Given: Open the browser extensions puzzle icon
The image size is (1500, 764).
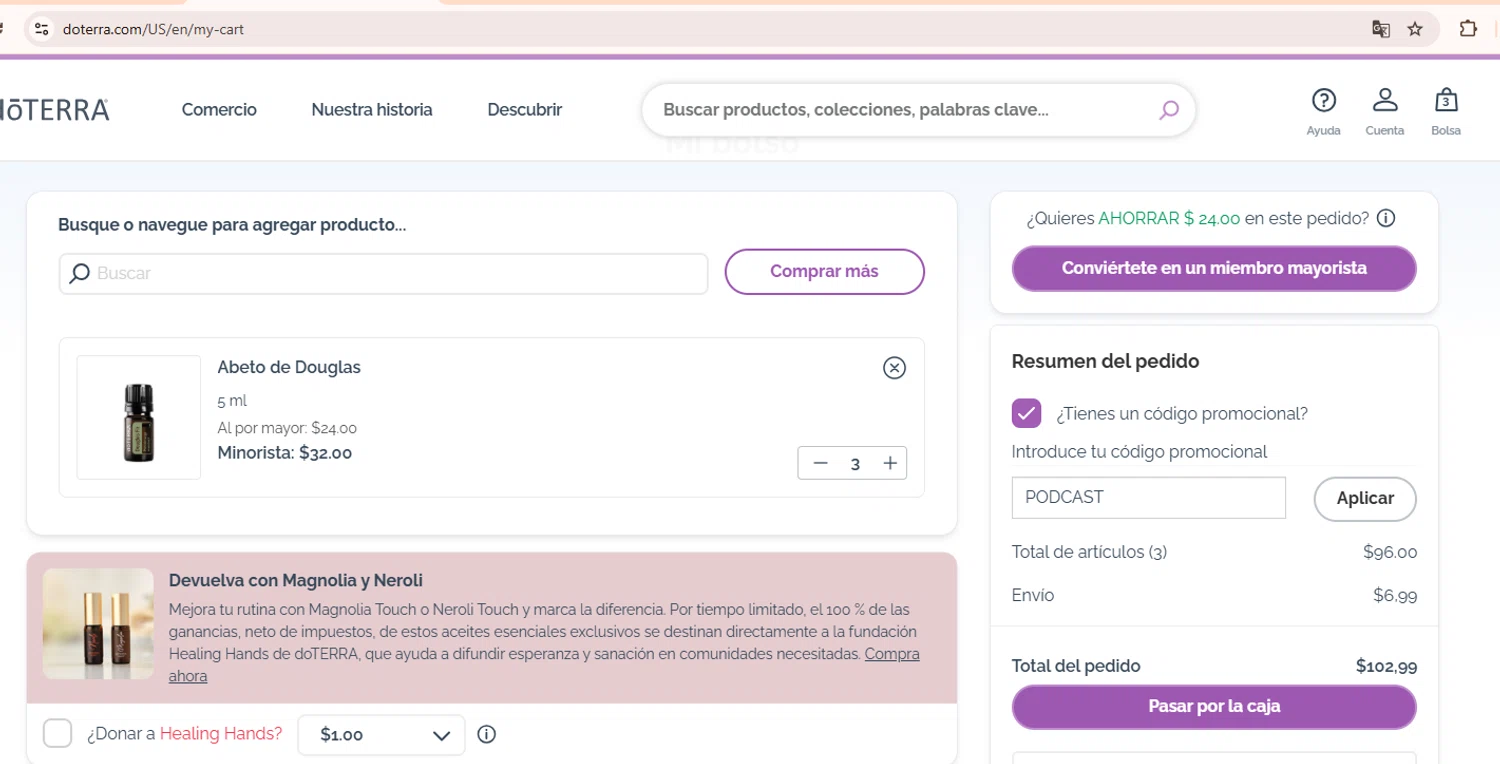Looking at the screenshot, I should (1468, 29).
